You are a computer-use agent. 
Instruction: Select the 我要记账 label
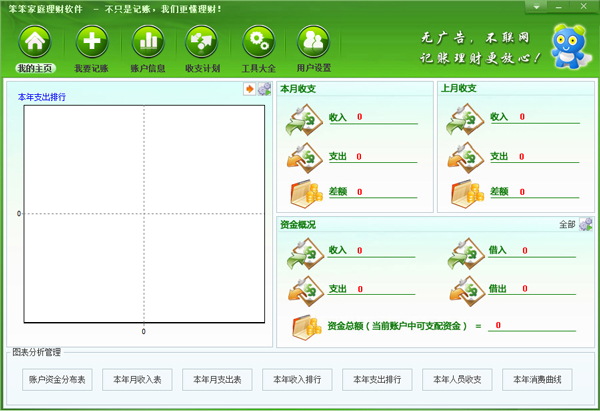click(x=91, y=68)
